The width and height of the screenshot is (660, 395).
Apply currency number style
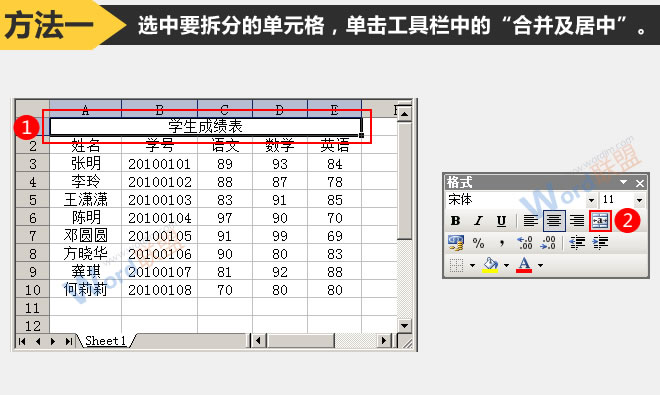point(455,243)
